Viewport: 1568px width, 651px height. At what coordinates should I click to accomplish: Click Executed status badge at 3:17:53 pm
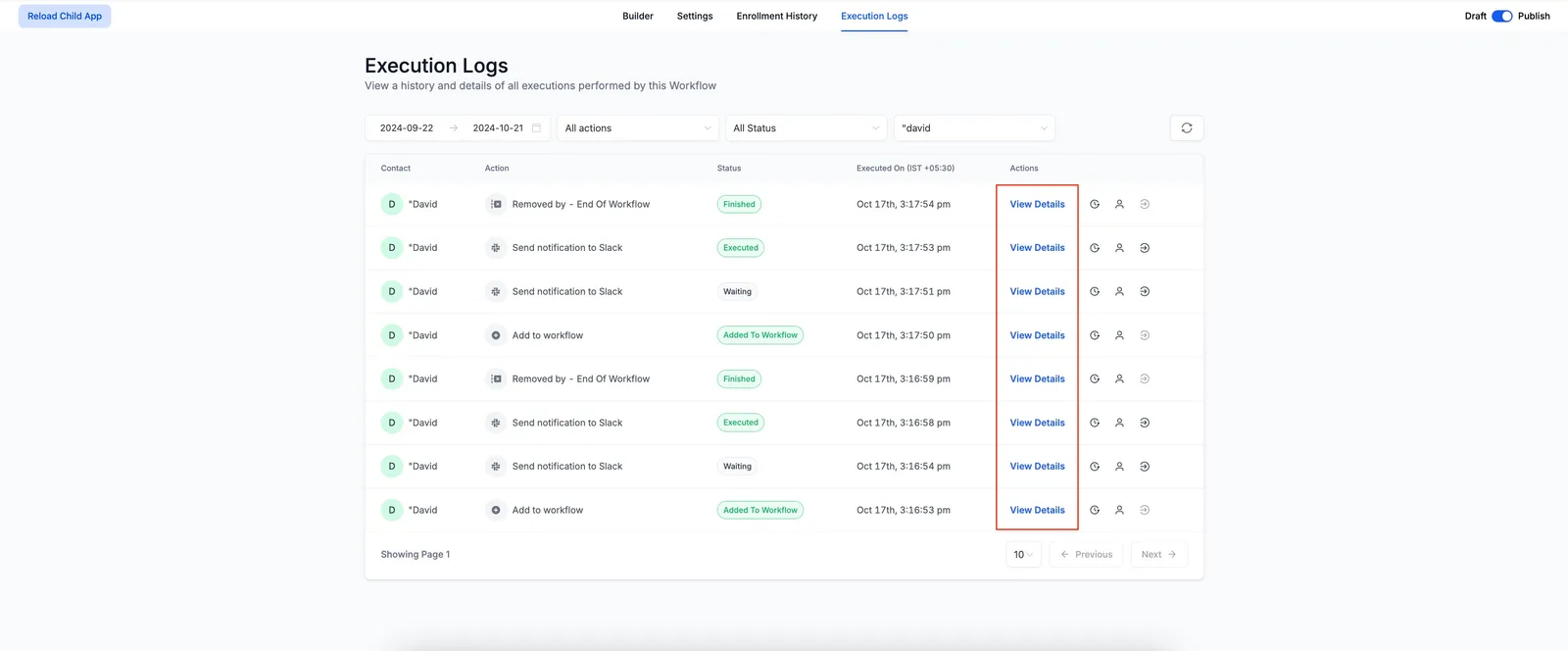[x=741, y=248]
